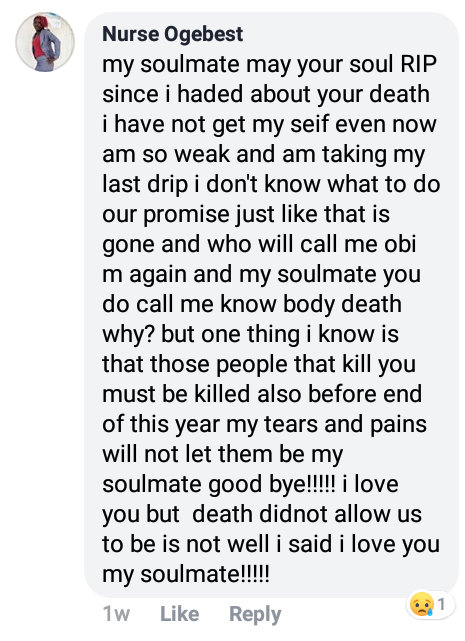Open the 1w timestamp link
Screen dimensions: 465x641
tap(117, 614)
